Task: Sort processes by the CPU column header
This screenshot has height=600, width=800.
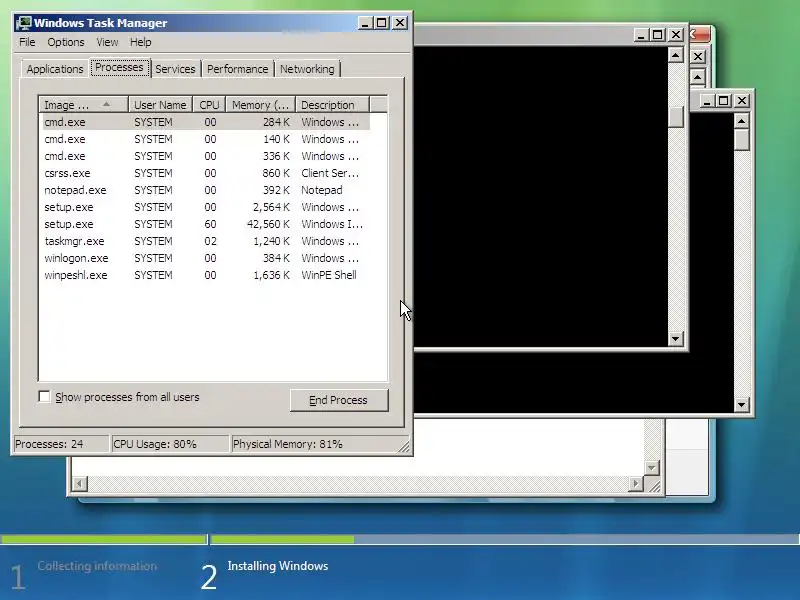Action: [209, 105]
